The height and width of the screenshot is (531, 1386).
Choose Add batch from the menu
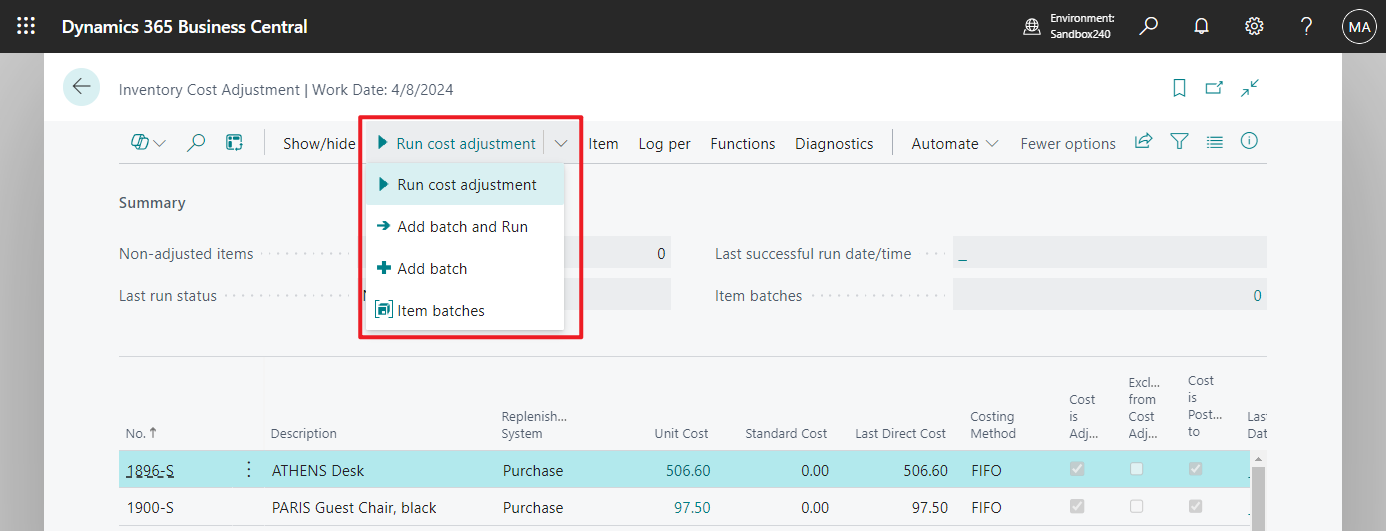(465, 269)
